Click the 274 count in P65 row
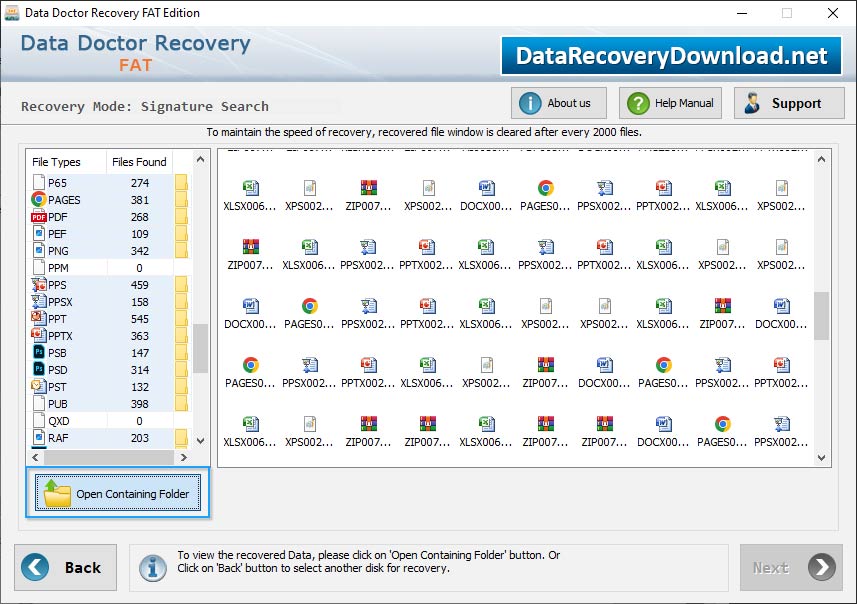The image size is (857, 604). [x=139, y=183]
